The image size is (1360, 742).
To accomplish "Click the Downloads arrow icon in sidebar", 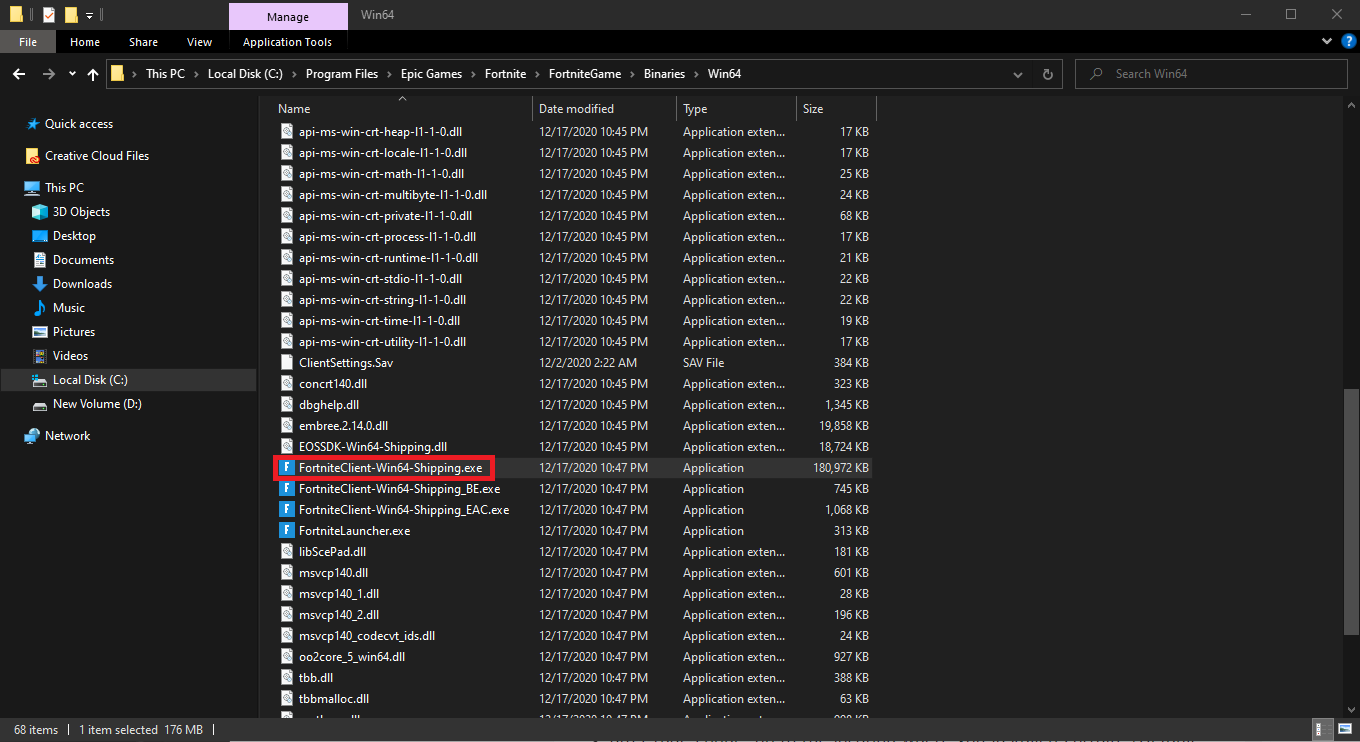I will click(40, 284).
